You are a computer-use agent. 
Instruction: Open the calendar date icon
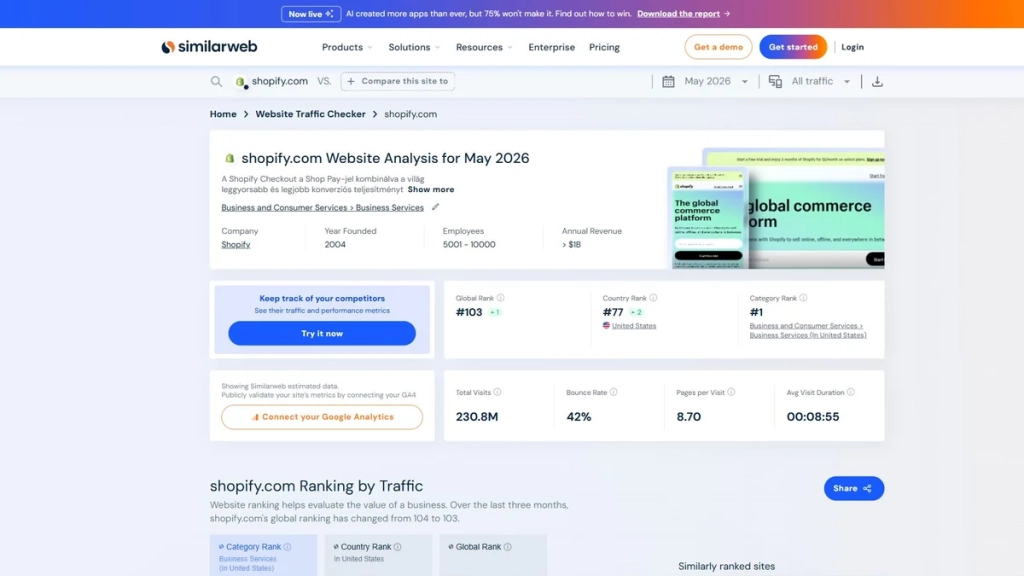[x=668, y=82]
